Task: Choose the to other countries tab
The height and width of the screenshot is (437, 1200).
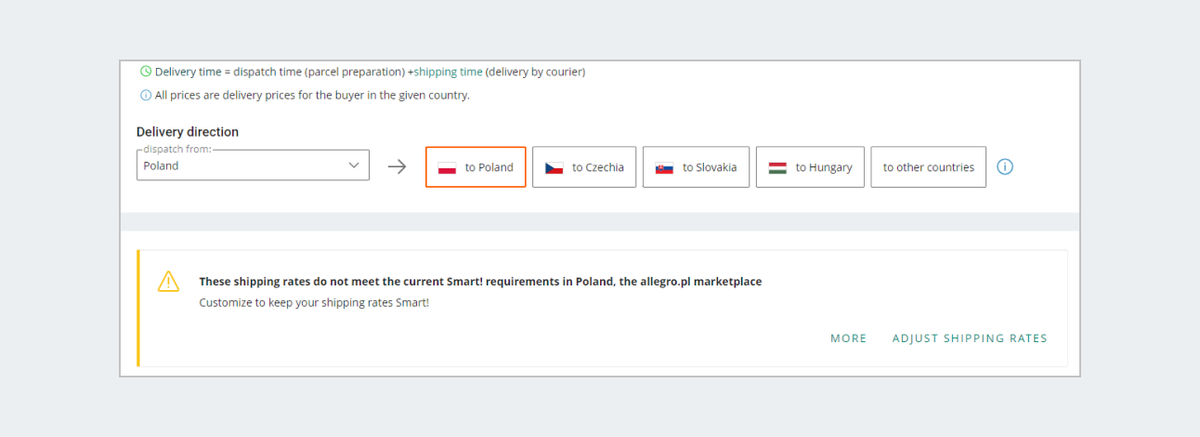Action: click(x=928, y=167)
